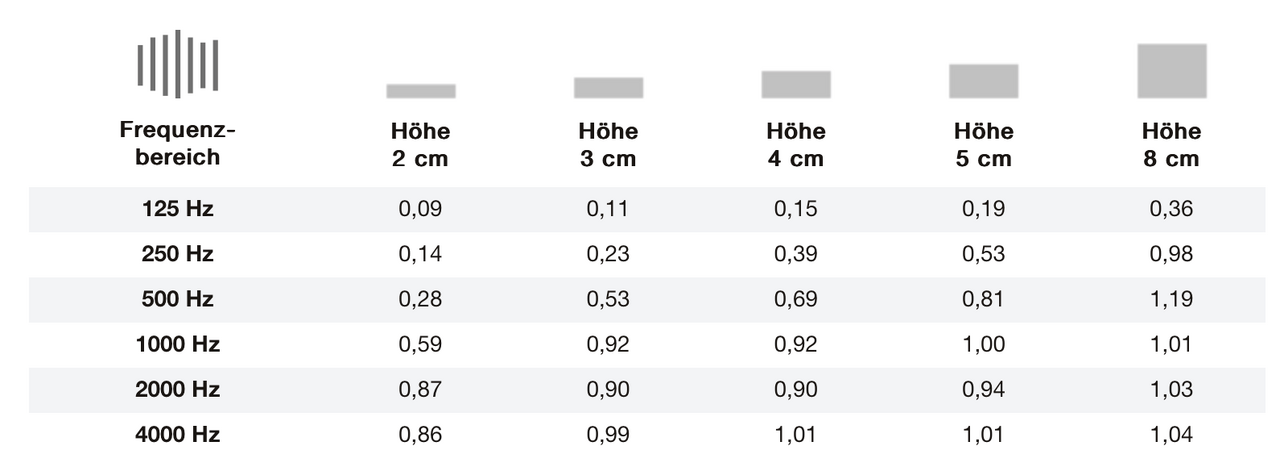Click the value 0,59 for 1000 Hz

pos(420,345)
